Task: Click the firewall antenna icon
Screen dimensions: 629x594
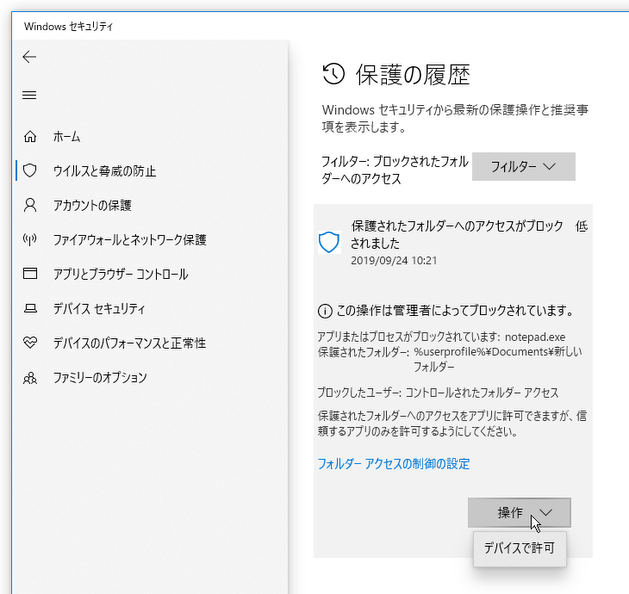Action: pyautogui.click(x=30, y=239)
